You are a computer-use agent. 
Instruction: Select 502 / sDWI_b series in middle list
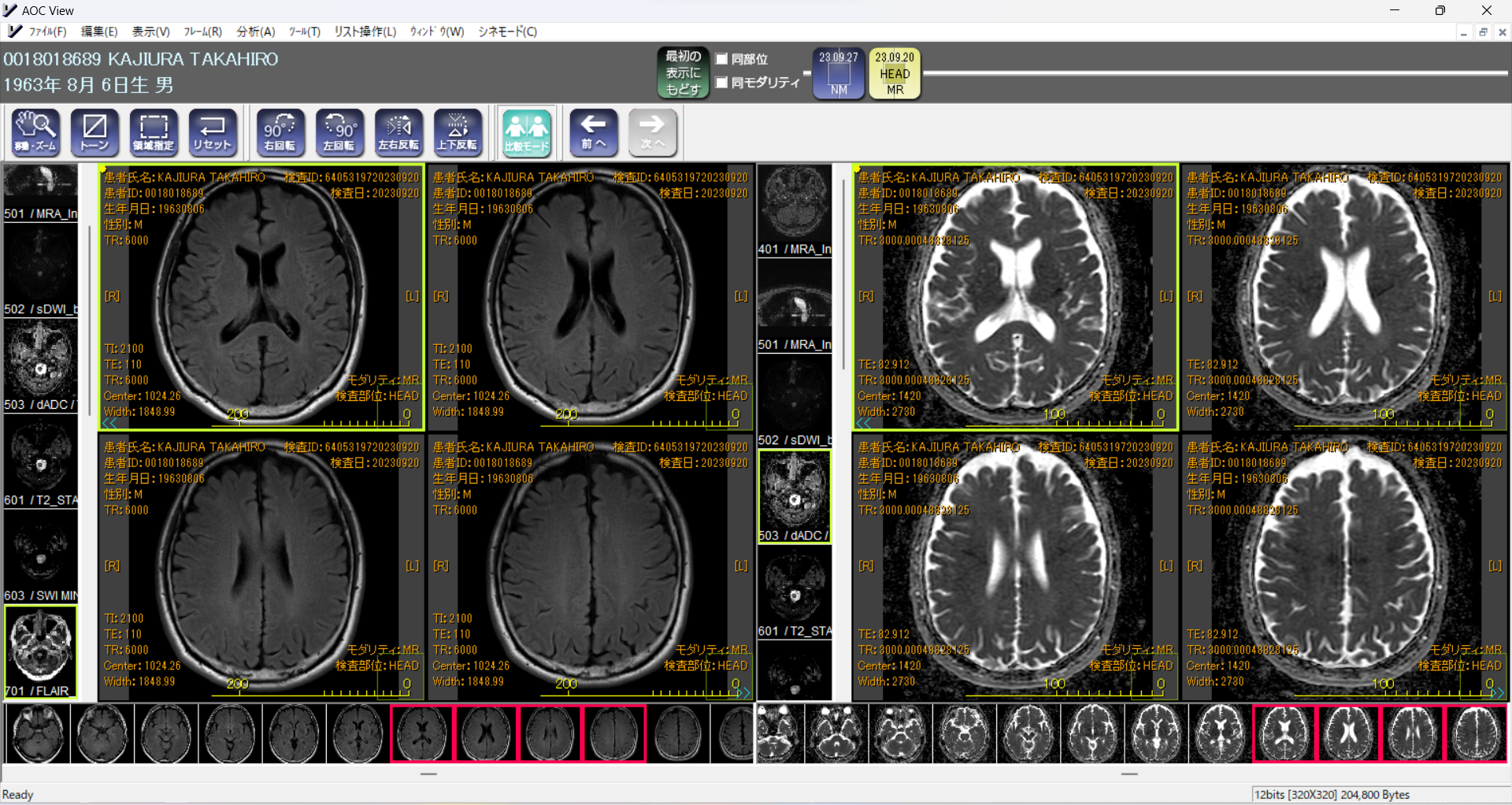point(795,401)
